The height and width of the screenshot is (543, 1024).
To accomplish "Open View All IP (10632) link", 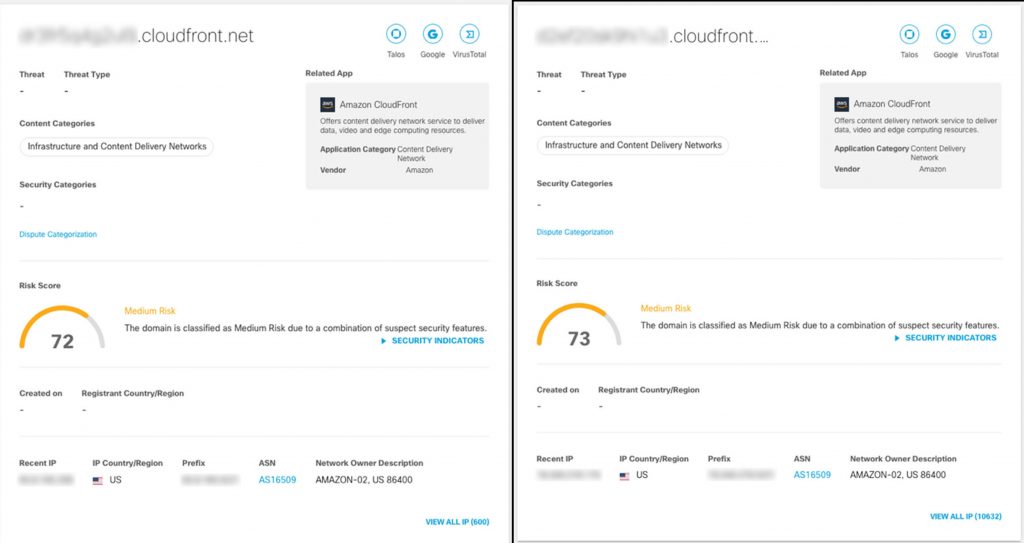I will pyautogui.click(x=965, y=517).
